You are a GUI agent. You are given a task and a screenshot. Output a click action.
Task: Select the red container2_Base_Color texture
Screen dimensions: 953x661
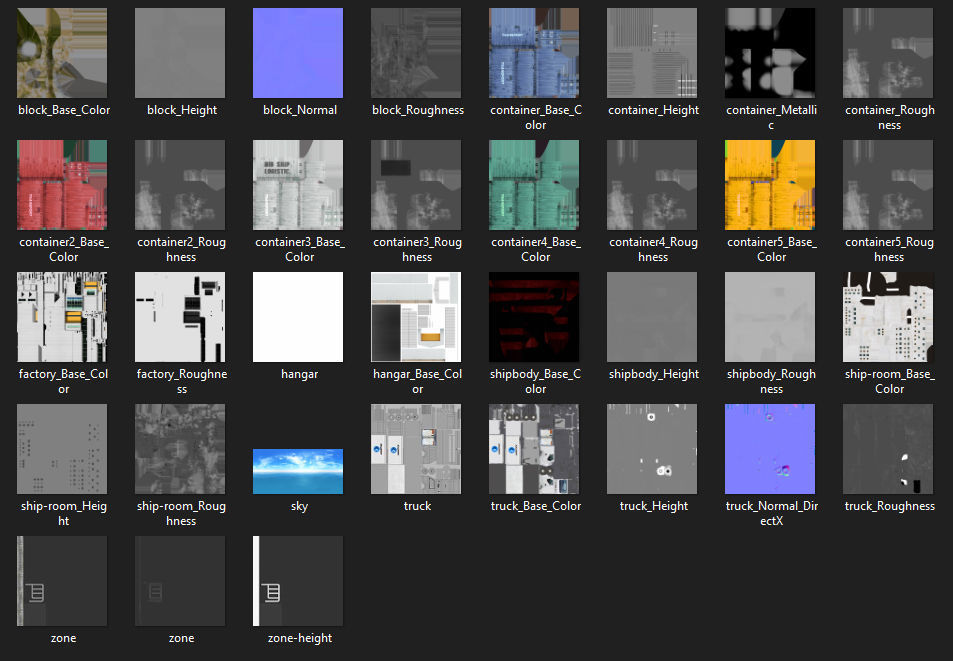[62, 185]
